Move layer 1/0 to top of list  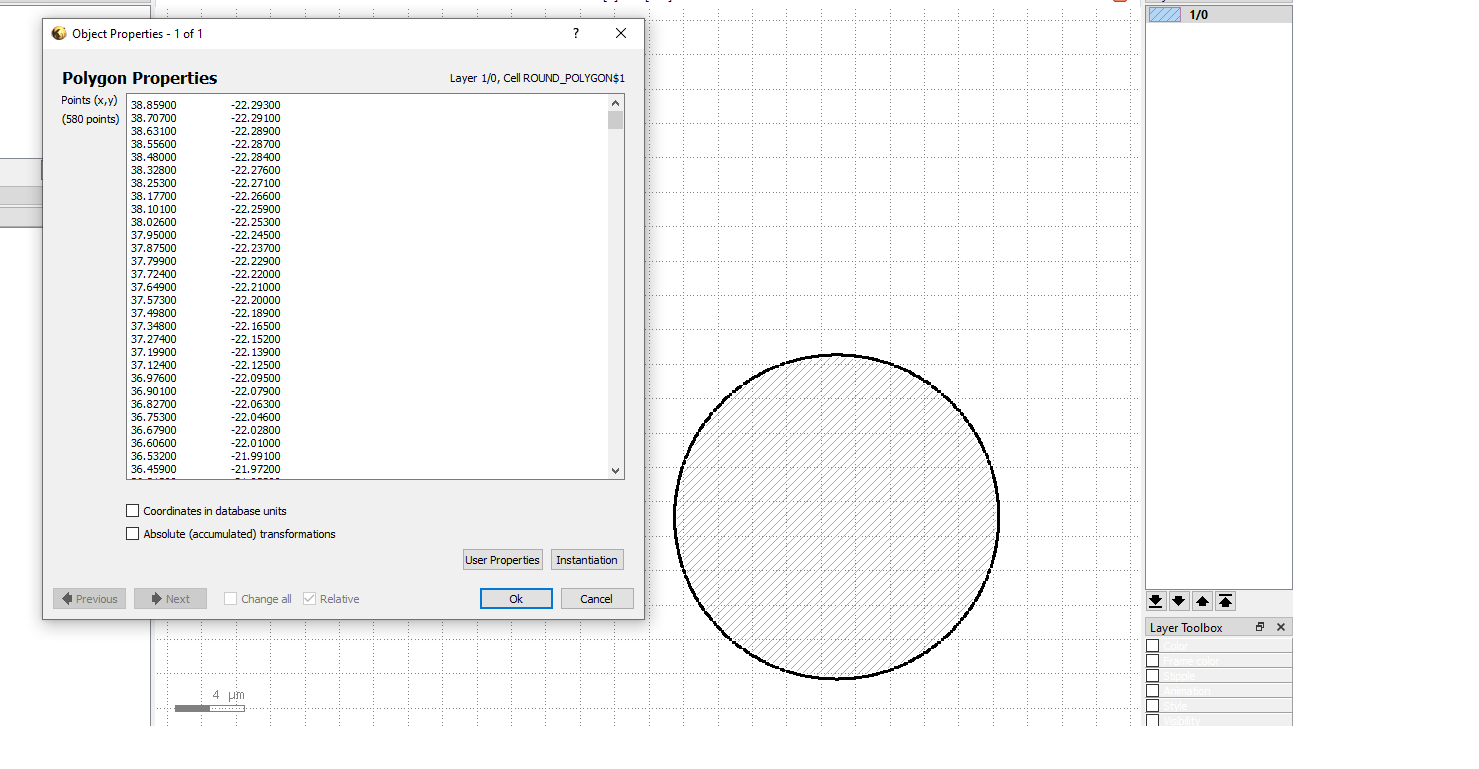coord(1226,600)
